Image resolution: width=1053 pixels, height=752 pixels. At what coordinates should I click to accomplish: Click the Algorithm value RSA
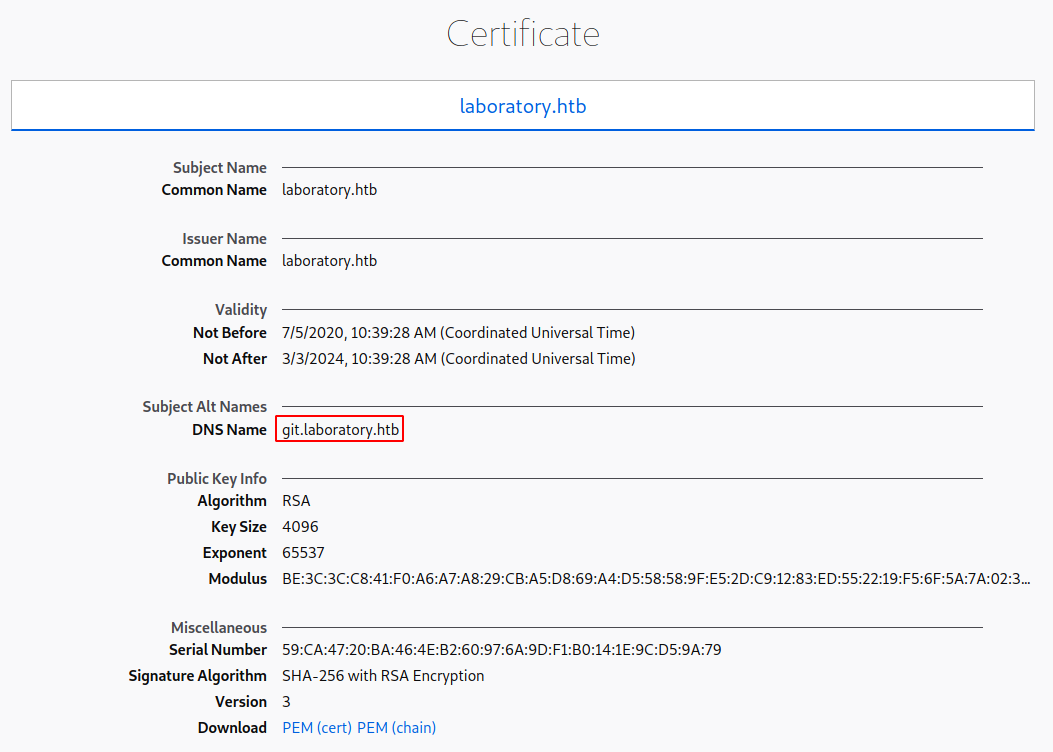tap(296, 501)
